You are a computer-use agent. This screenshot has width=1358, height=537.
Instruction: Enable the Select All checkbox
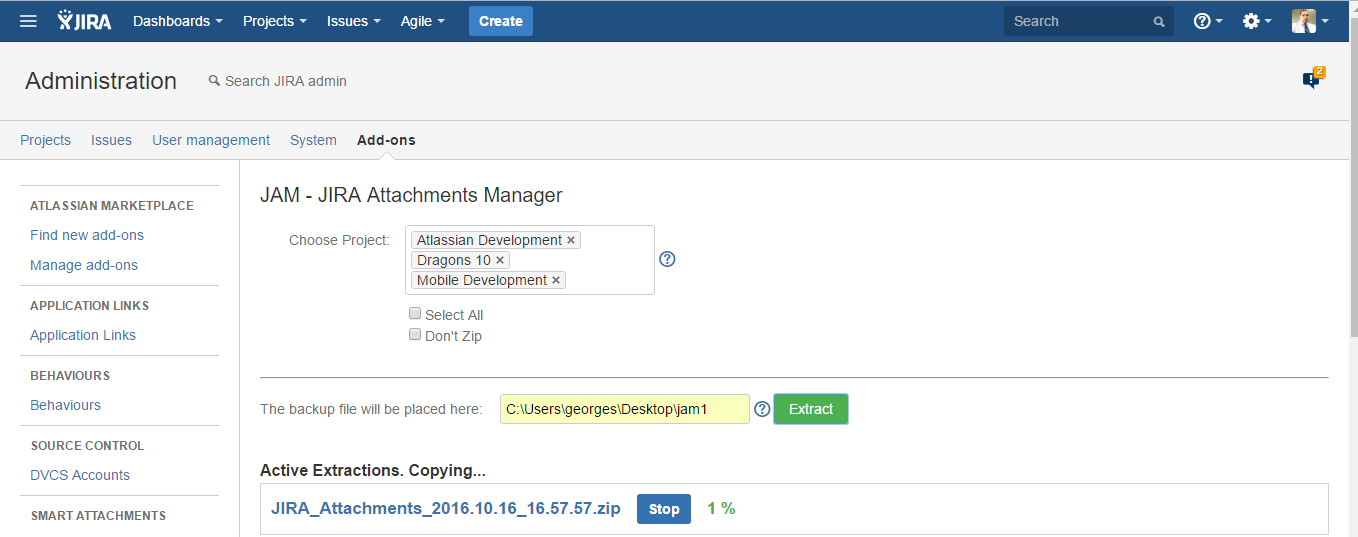click(415, 314)
